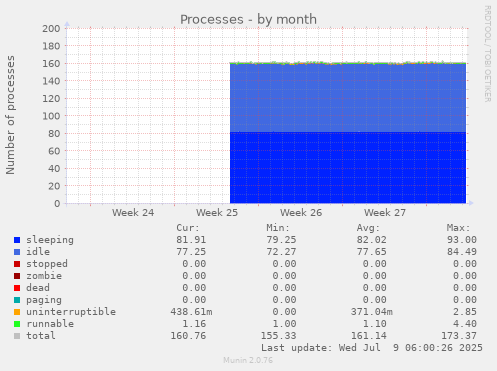
Task: Click sleeping average value 82.02
Action: (372, 240)
